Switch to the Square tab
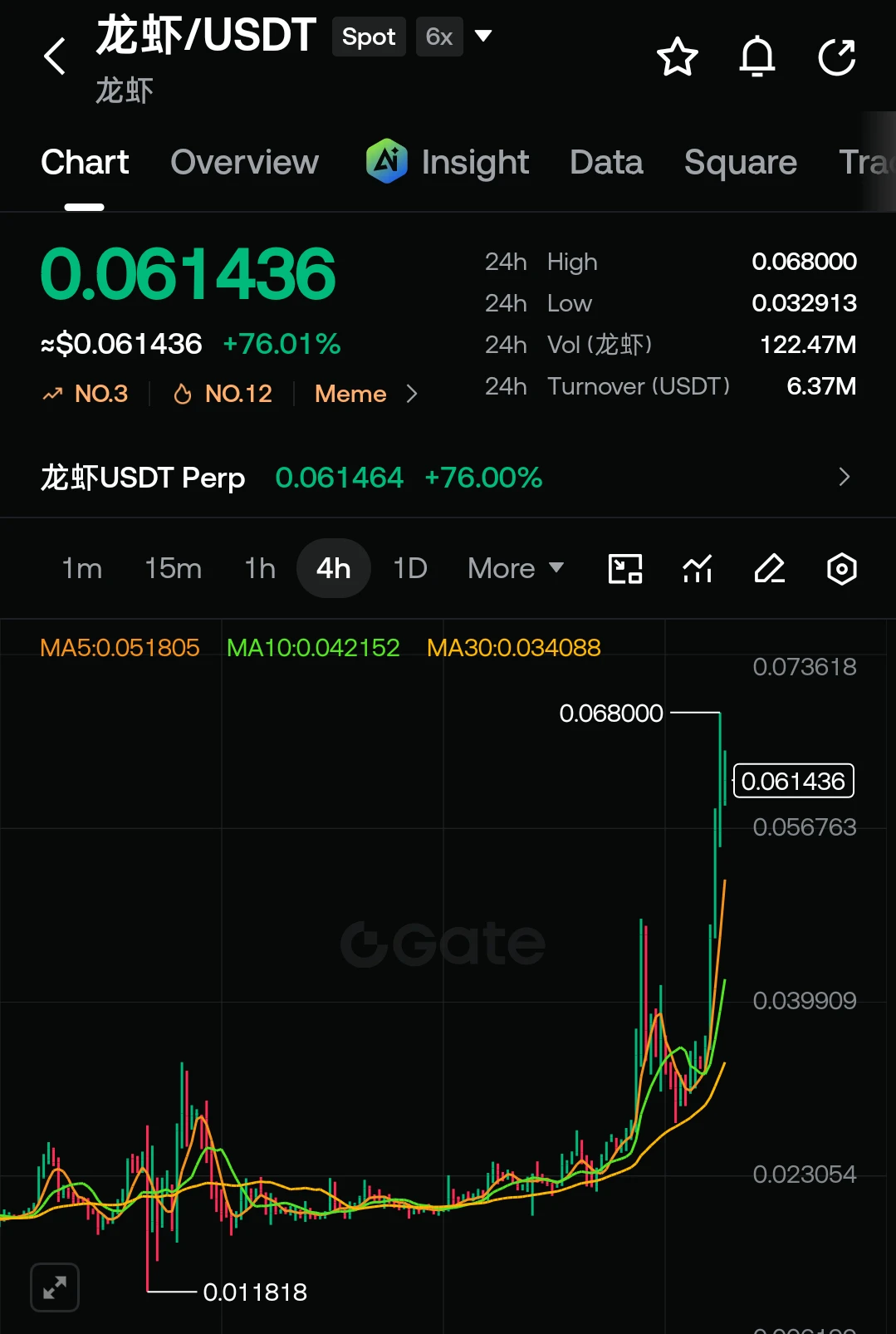 click(741, 163)
